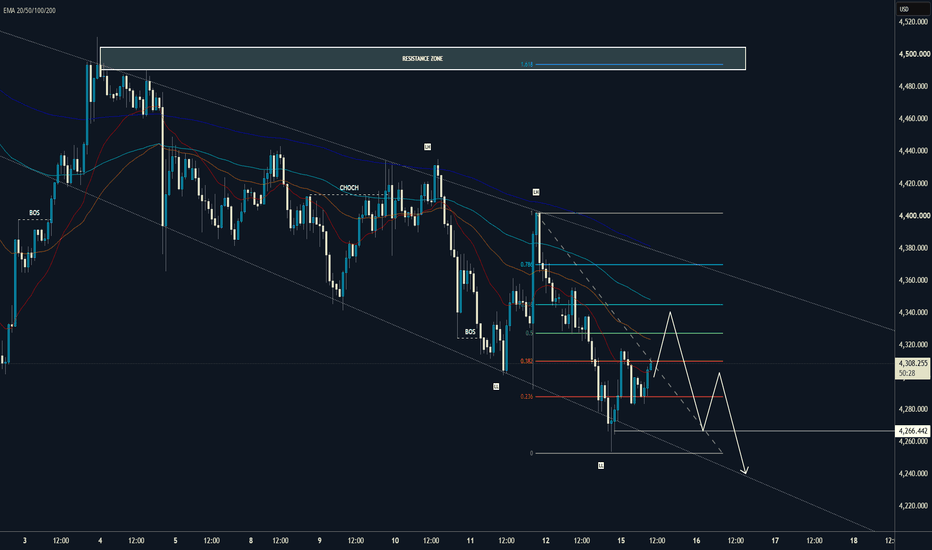Click the 4,280.000 price axis label
932x550 pixels.
[914, 409]
